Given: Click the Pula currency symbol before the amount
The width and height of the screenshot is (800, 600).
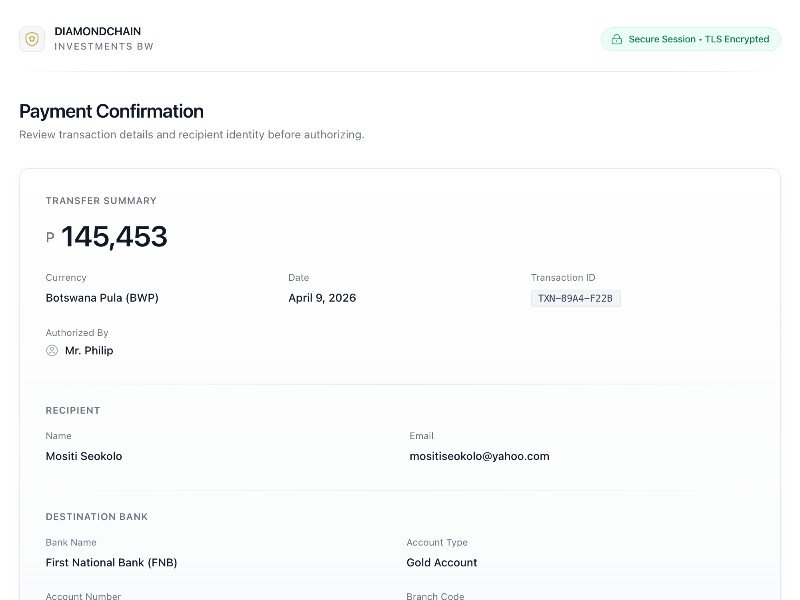Looking at the screenshot, I should 50,238.
